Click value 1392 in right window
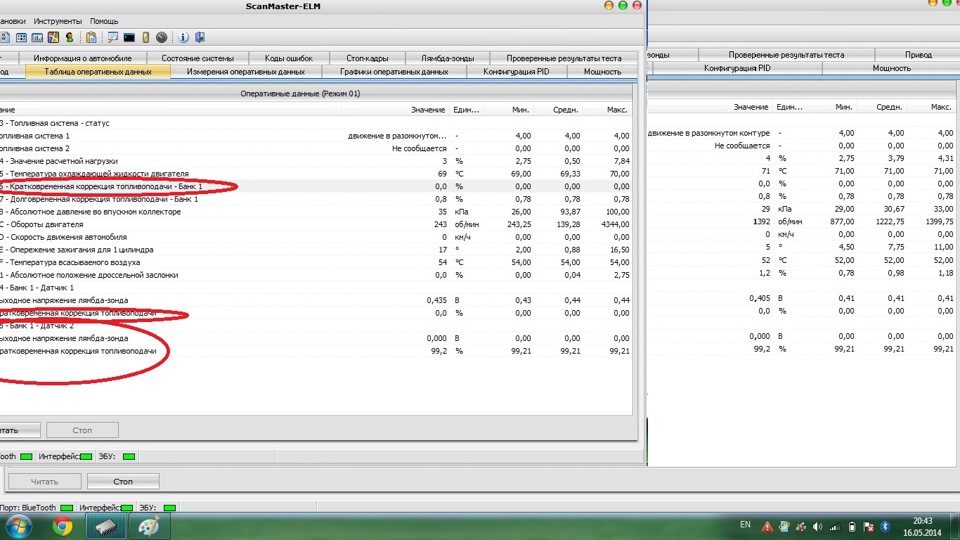 point(761,222)
